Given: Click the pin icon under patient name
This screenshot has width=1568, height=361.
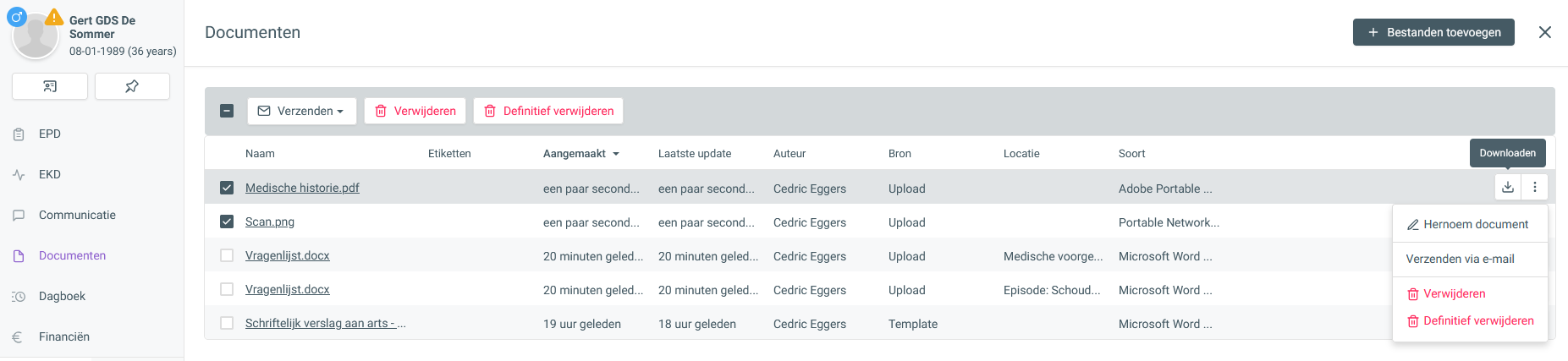Looking at the screenshot, I should (x=132, y=86).
